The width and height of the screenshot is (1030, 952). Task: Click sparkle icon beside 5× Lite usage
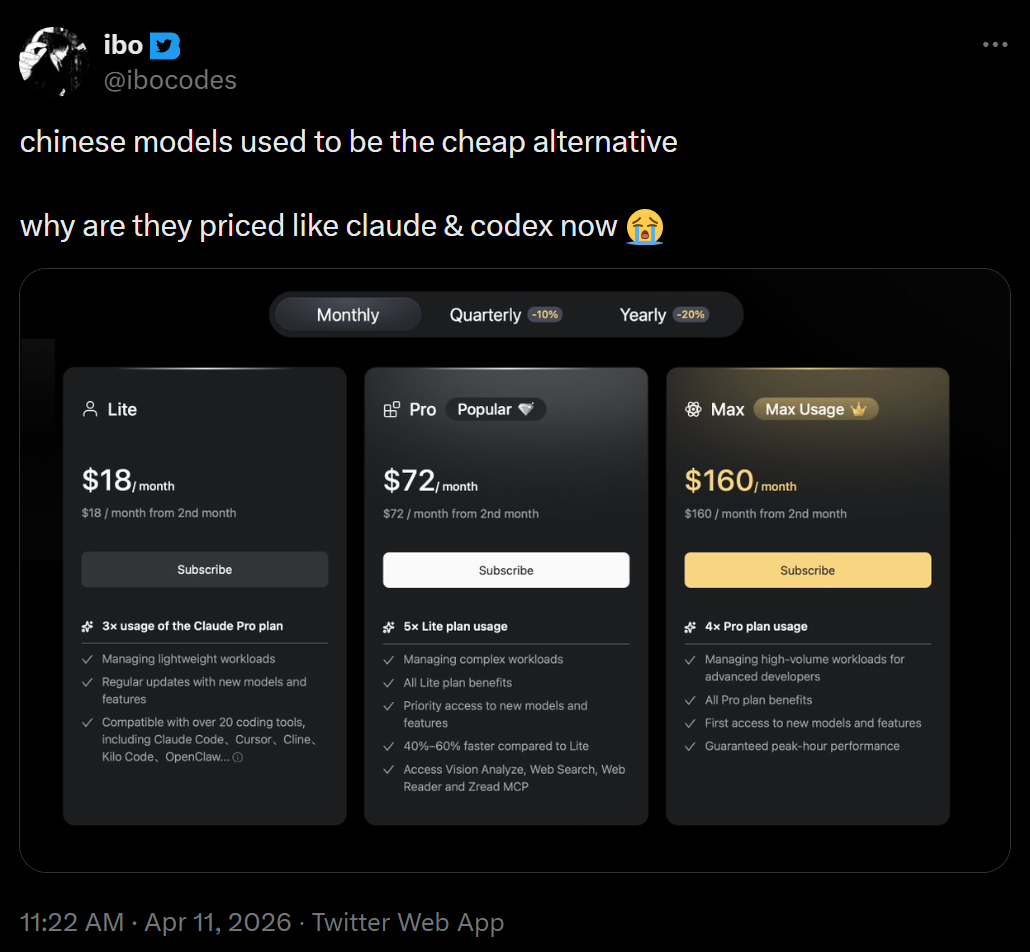tap(389, 627)
